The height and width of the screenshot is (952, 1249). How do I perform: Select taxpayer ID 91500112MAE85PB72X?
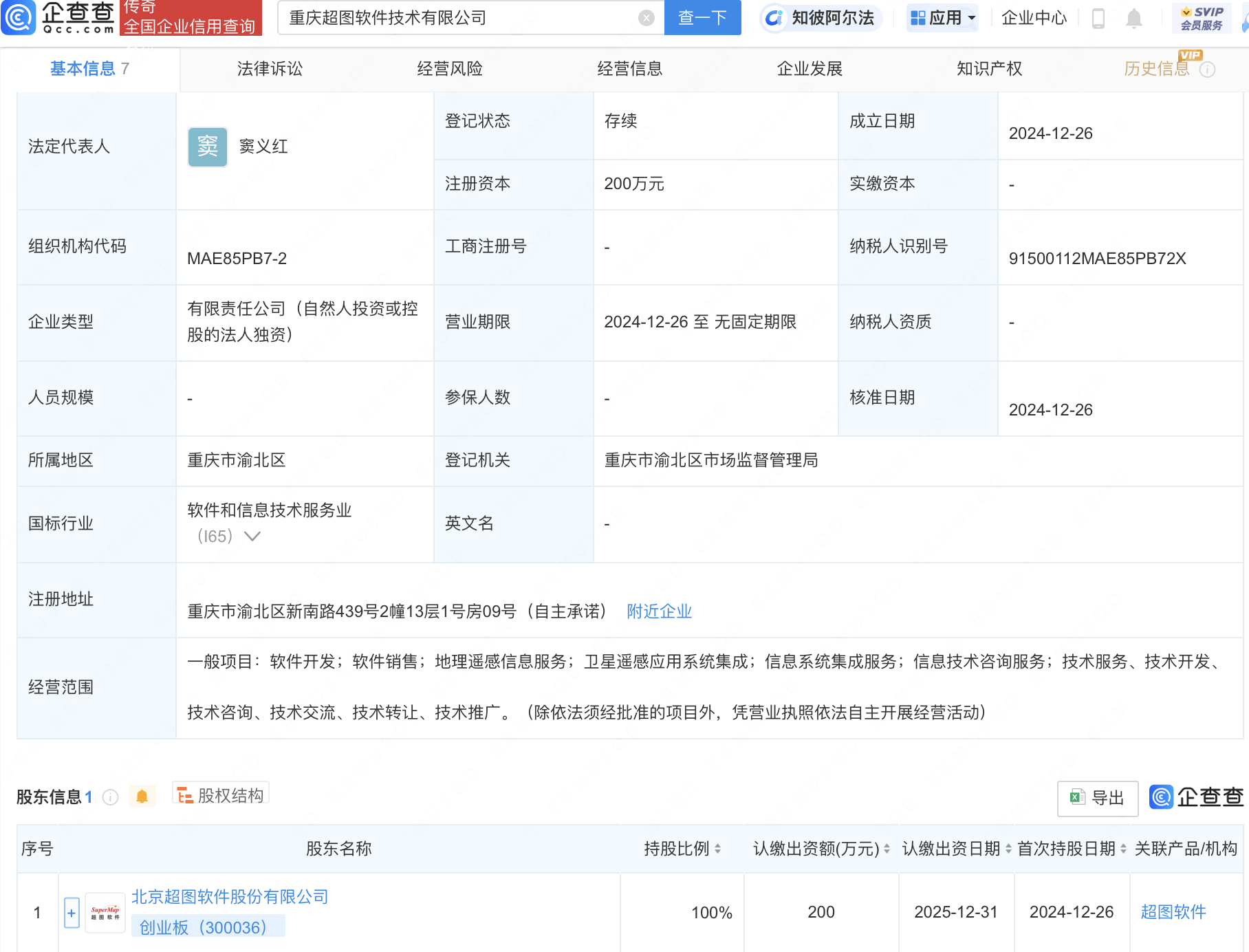(x=1097, y=259)
